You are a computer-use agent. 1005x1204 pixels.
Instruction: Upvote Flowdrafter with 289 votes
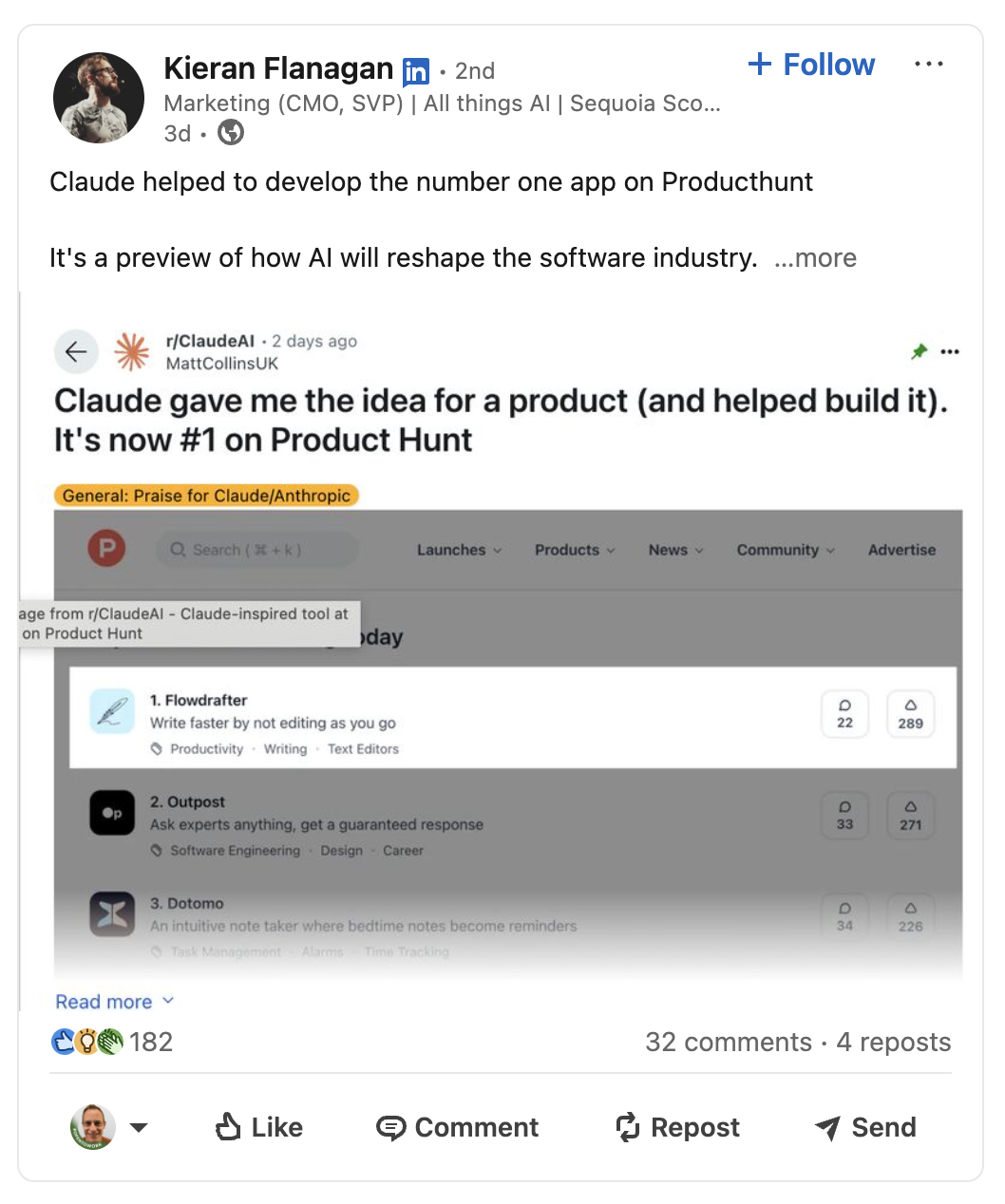pos(910,714)
